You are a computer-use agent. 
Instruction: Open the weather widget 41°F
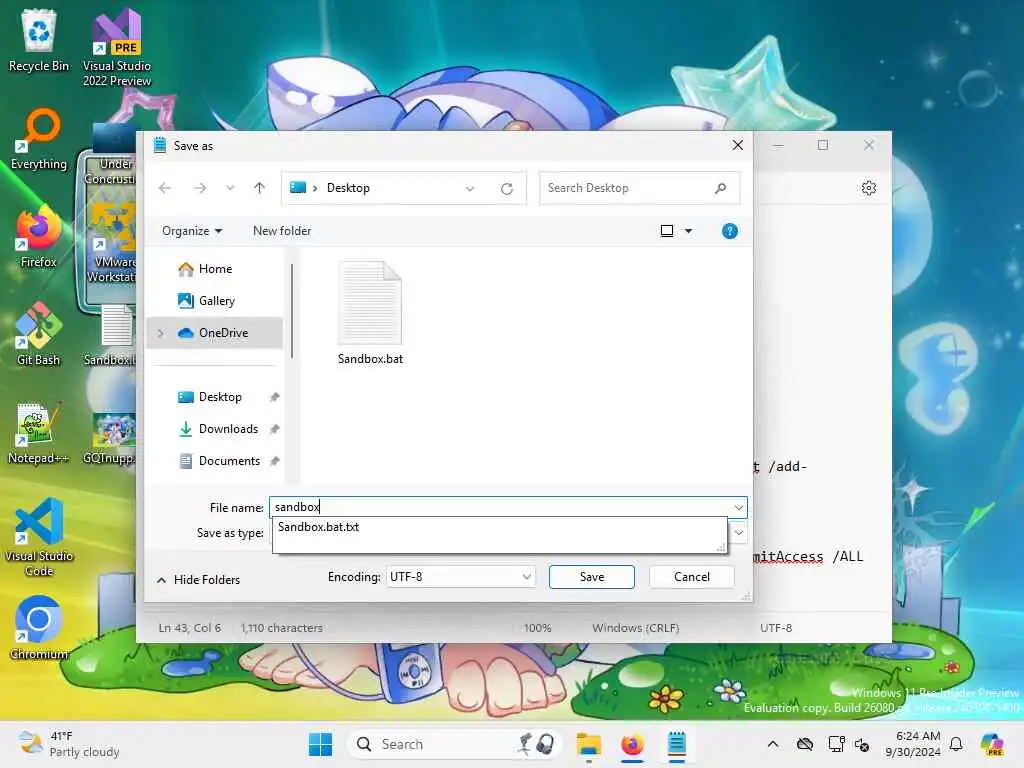coord(69,744)
